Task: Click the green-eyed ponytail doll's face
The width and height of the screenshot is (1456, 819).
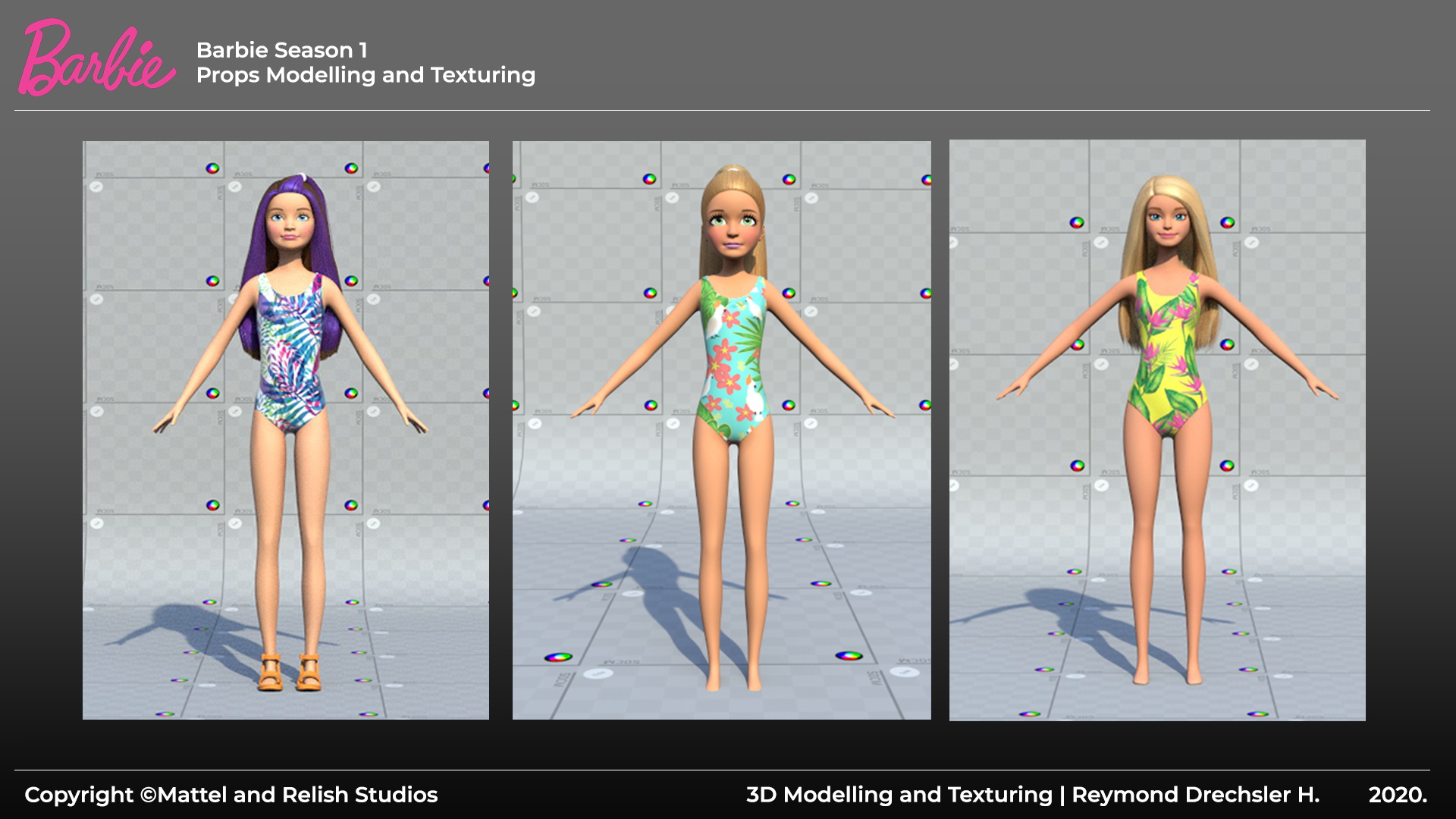Action: (732, 227)
